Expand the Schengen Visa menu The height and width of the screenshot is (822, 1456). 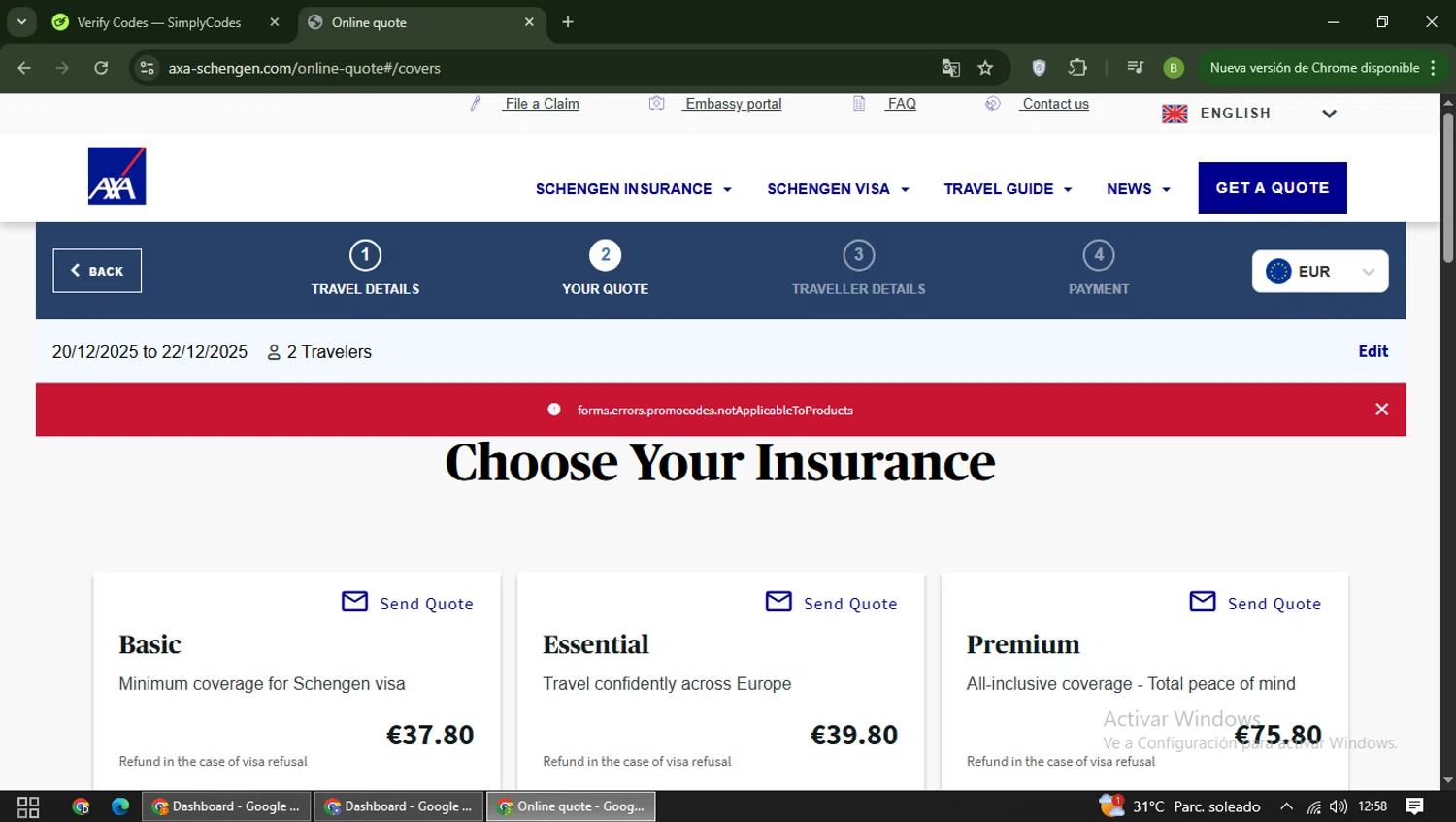point(839,189)
